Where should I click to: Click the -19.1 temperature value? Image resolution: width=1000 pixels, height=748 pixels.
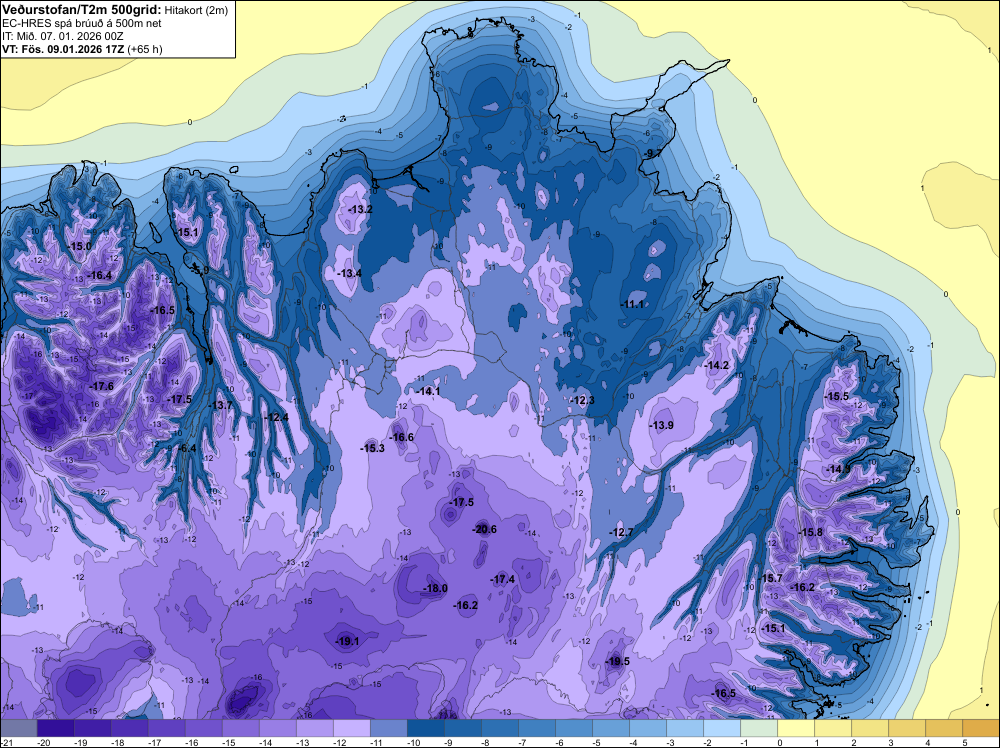(347, 642)
